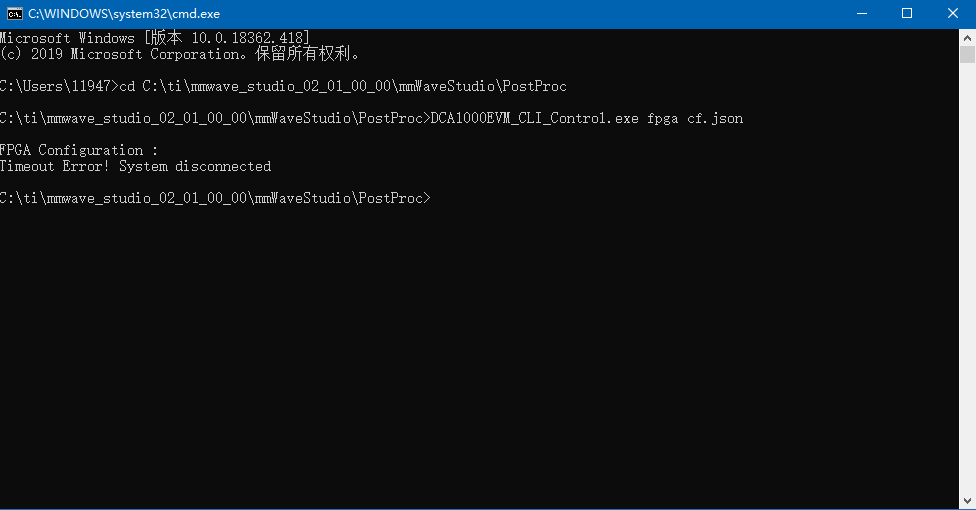This screenshot has height=510, width=976.
Task: Close the command prompt window
Action: pyautogui.click(x=953, y=14)
